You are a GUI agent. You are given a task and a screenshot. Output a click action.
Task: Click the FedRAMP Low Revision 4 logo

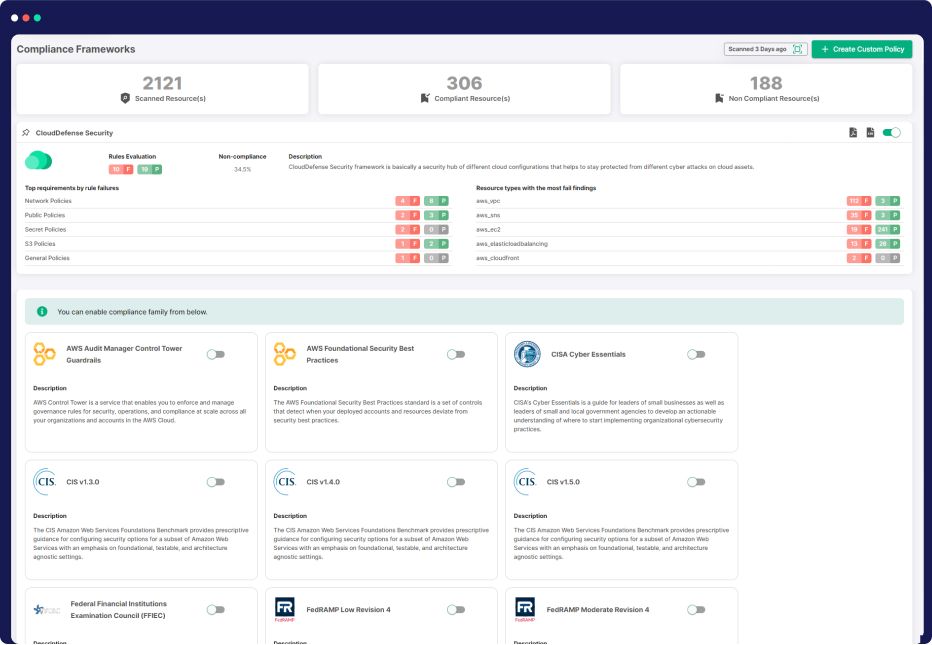click(x=285, y=609)
